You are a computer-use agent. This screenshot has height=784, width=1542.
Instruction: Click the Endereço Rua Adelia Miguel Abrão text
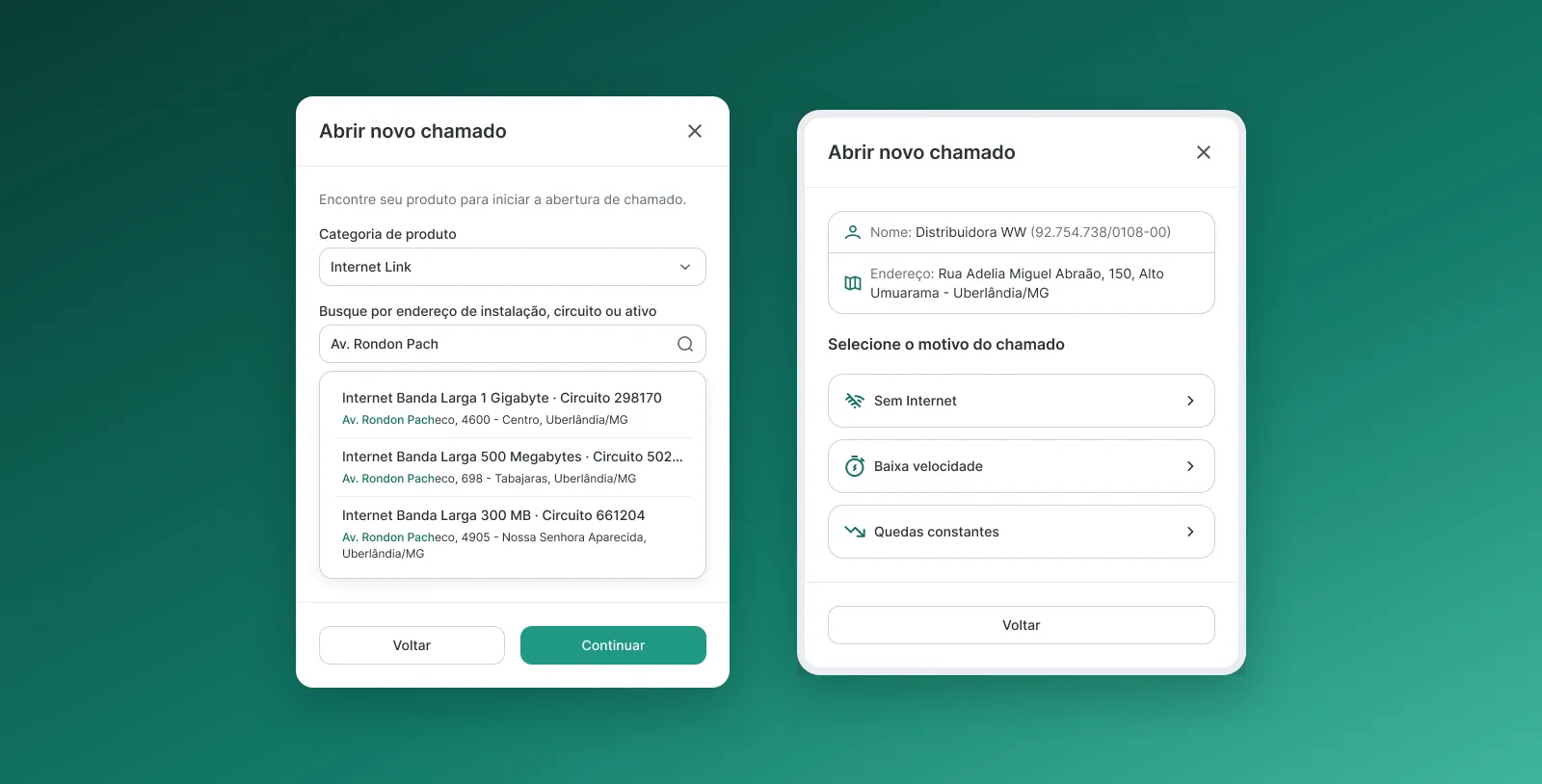pos(1017,283)
